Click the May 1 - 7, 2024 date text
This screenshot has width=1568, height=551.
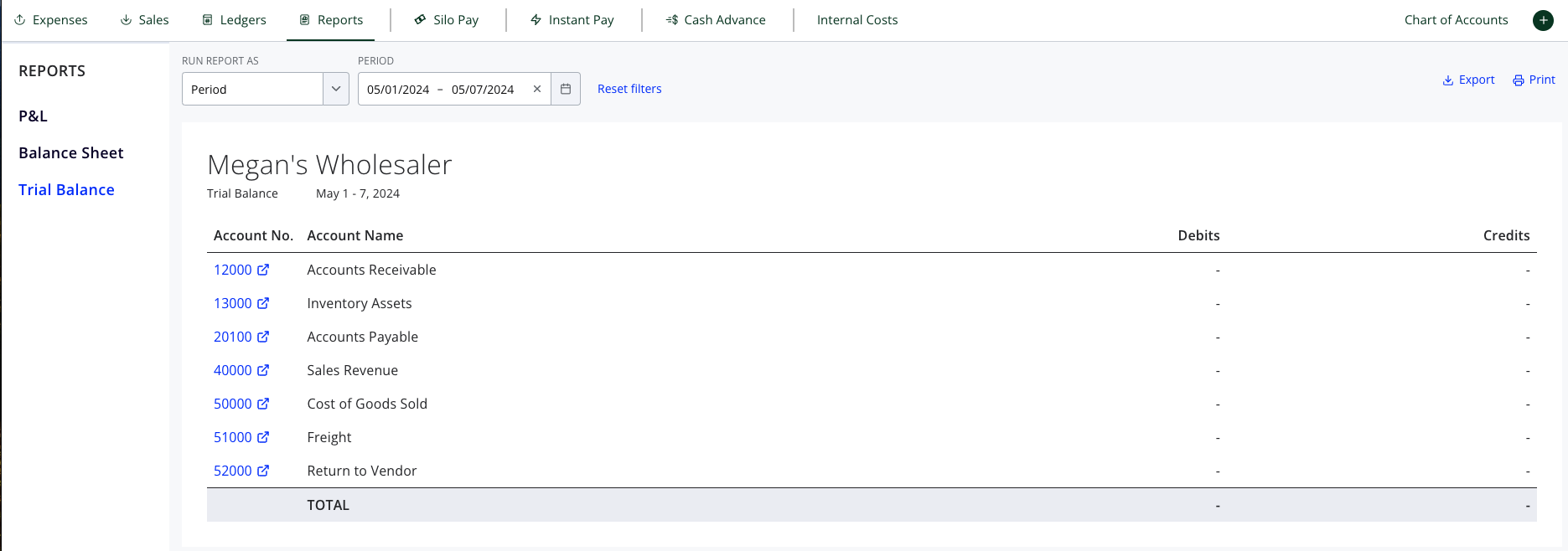click(x=358, y=193)
